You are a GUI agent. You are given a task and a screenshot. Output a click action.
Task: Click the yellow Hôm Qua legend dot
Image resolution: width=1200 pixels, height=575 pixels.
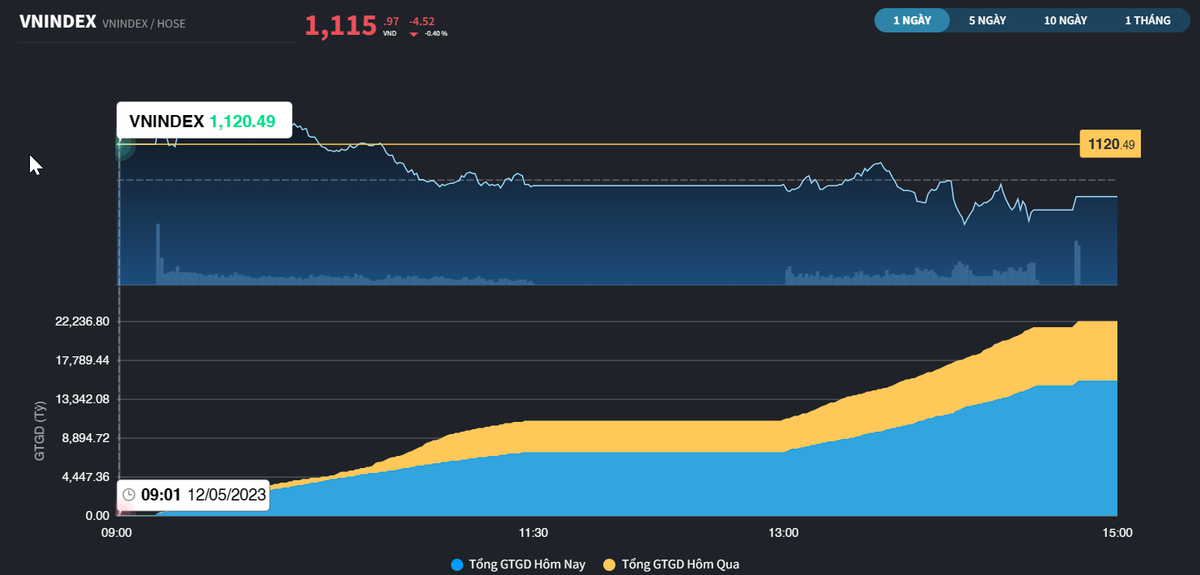coord(609,565)
